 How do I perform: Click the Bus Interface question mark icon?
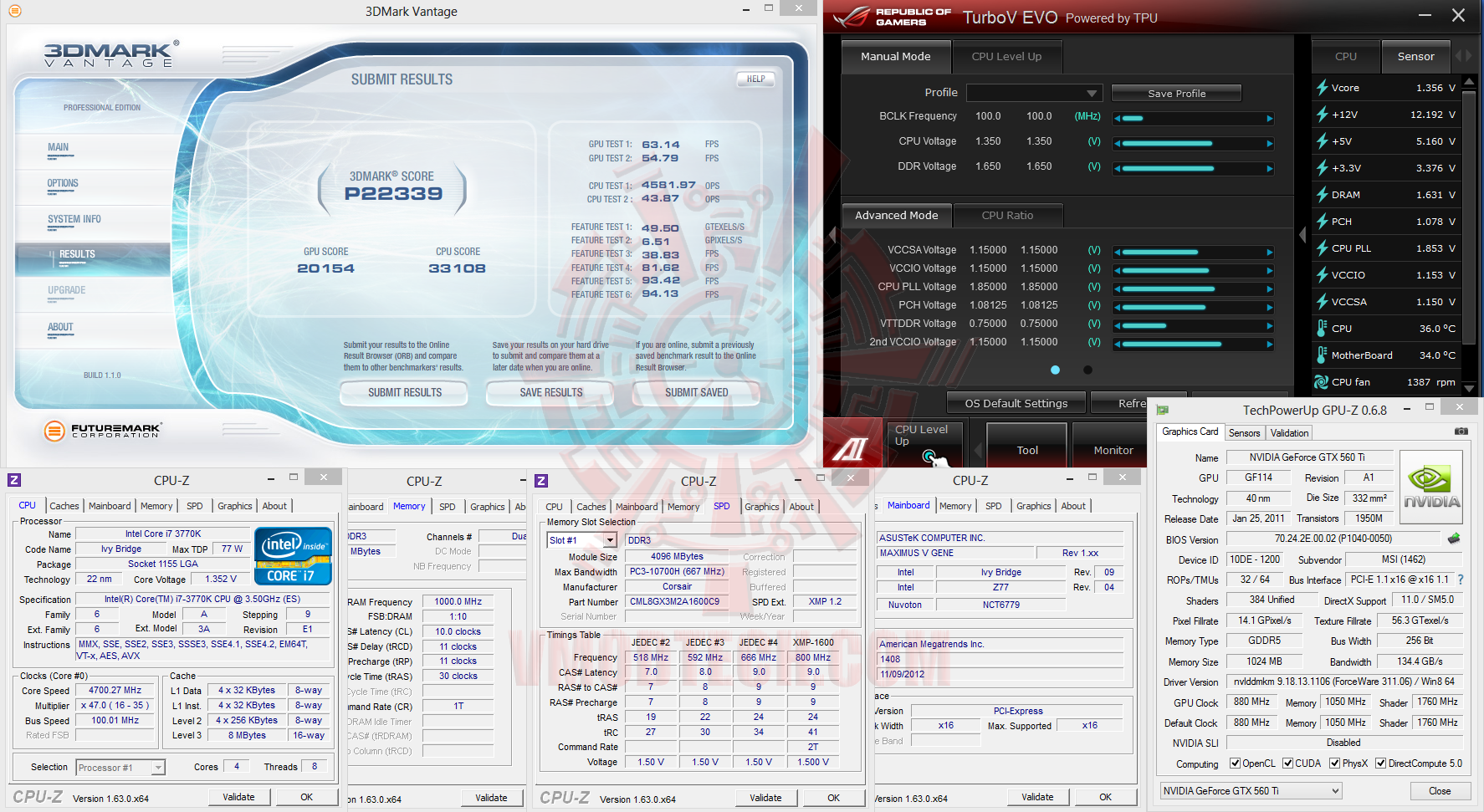1461,580
